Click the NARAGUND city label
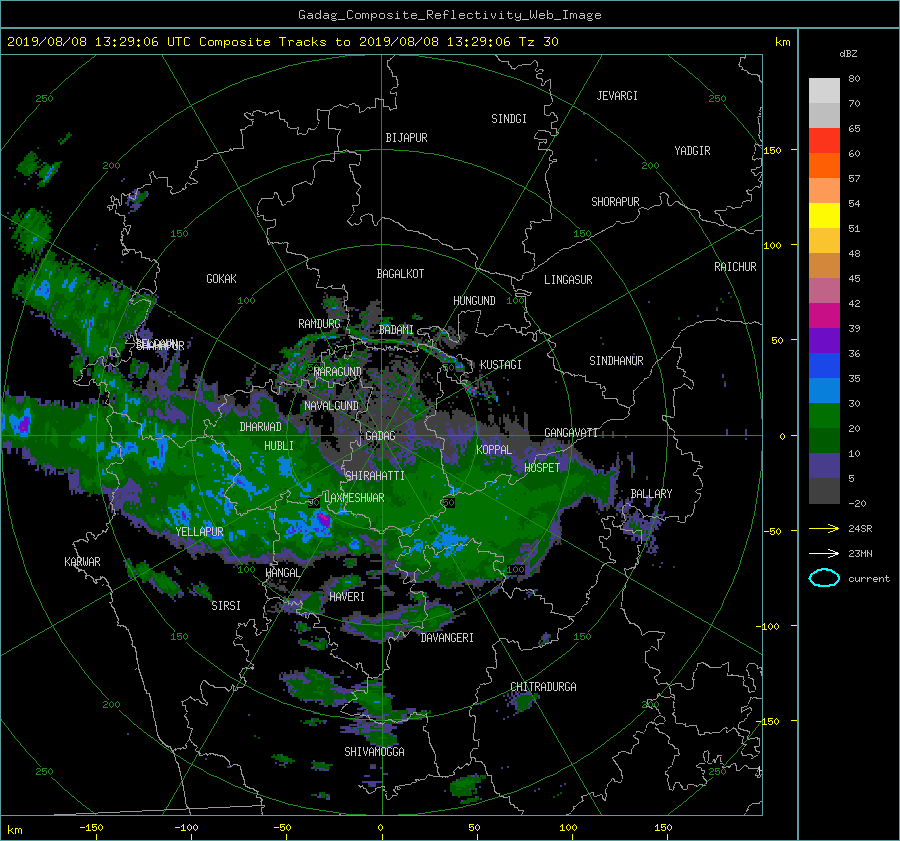The image size is (900, 841). point(338,372)
